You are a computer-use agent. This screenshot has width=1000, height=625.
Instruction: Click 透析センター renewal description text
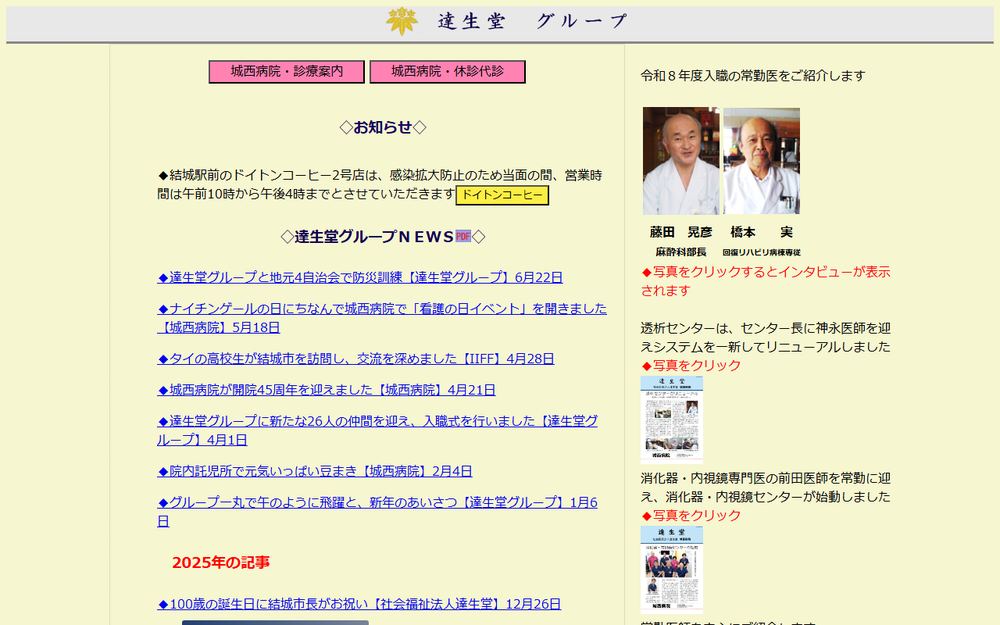[x=765, y=337]
